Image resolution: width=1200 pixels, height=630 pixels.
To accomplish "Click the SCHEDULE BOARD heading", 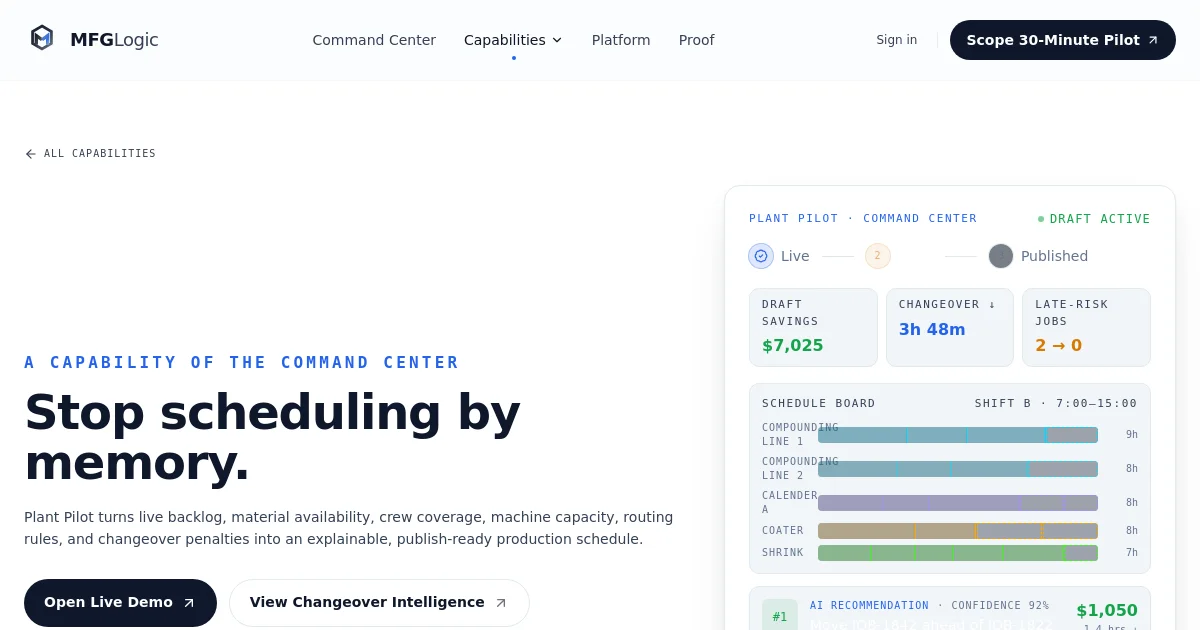I will point(819,404).
